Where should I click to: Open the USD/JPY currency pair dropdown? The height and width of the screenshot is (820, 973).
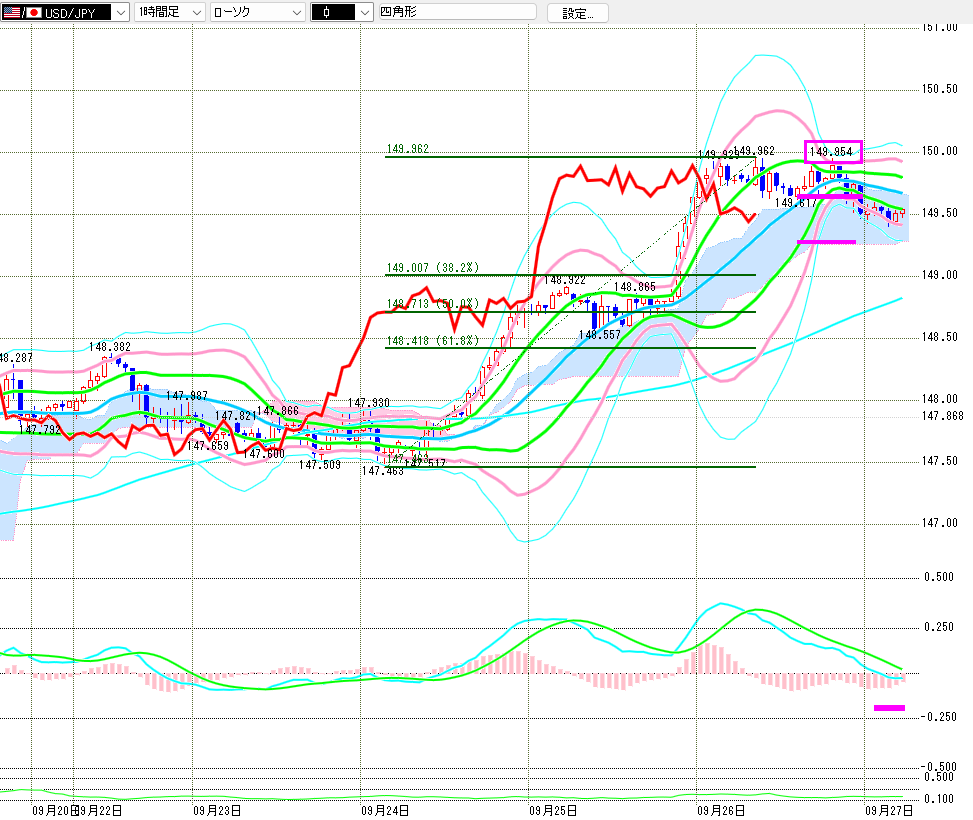[120, 12]
